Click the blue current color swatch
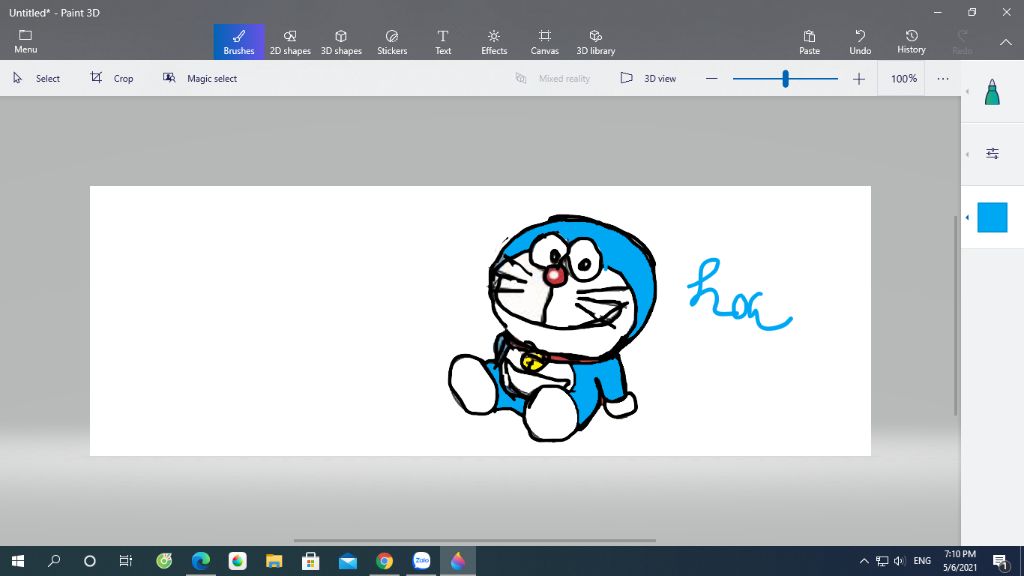This screenshot has height=576, width=1024. [993, 217]
